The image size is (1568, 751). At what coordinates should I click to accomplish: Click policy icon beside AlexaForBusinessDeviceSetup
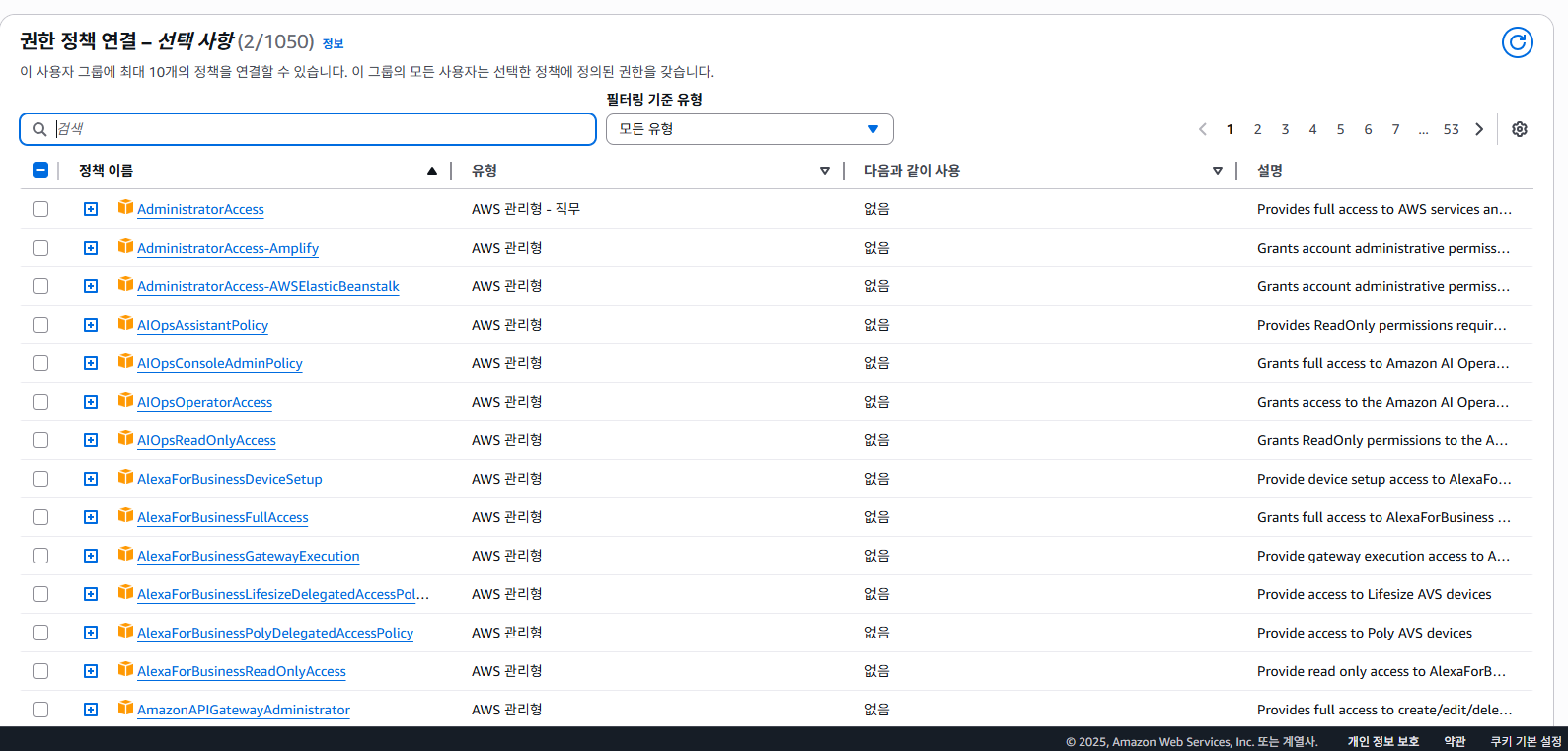click(x=125, y=477)
